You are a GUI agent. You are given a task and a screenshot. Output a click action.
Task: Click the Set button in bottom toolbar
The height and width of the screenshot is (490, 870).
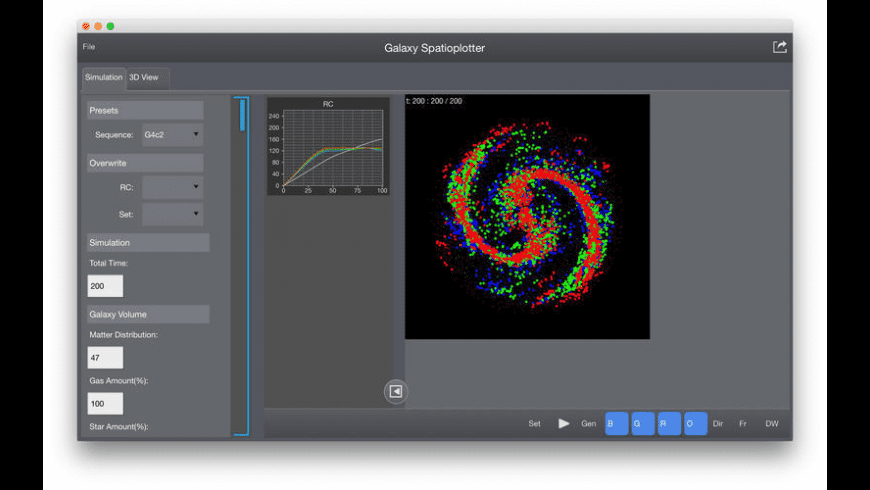tap(535, 424)
